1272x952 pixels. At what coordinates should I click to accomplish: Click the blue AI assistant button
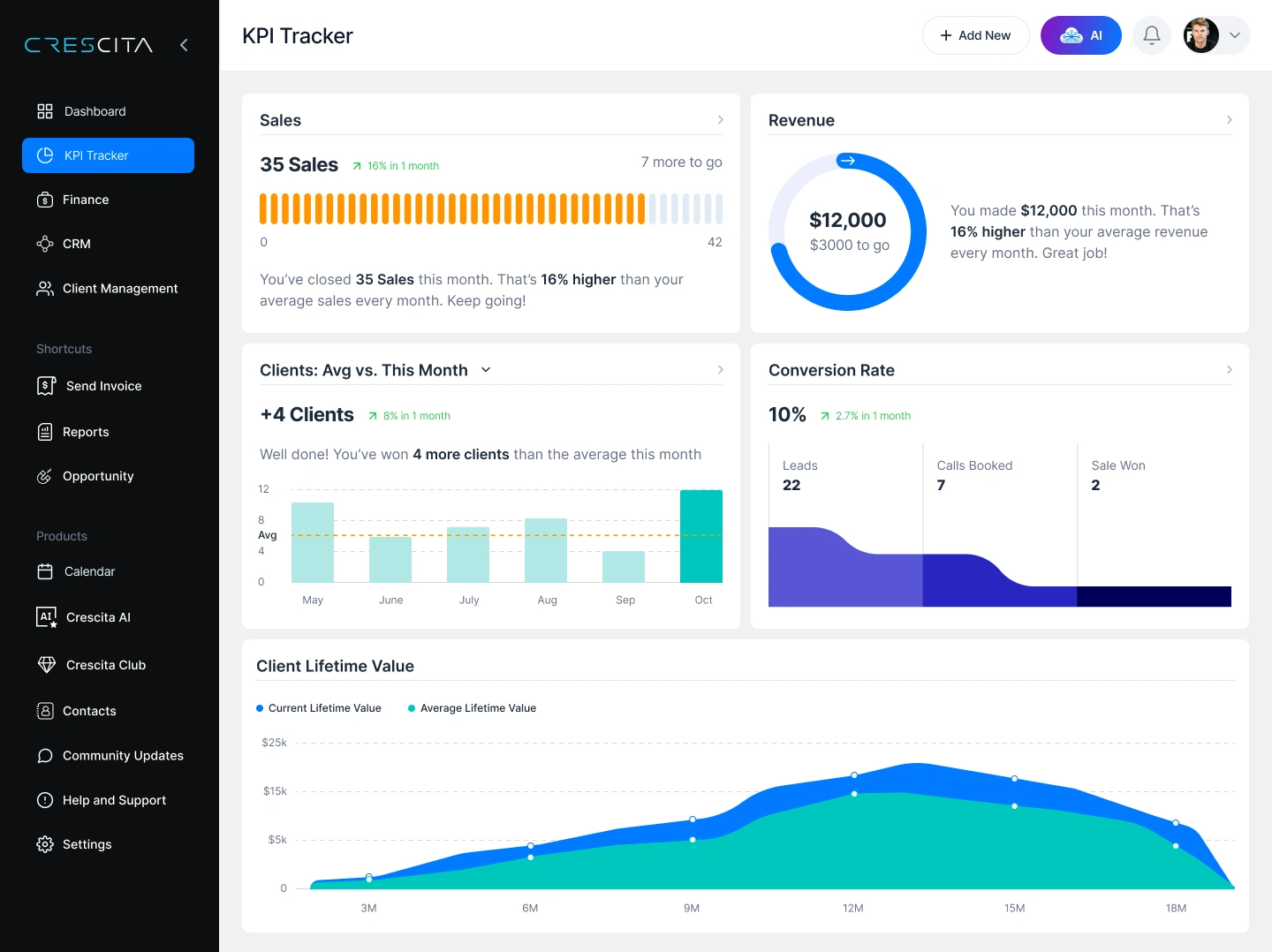(x=1080, y=35)
